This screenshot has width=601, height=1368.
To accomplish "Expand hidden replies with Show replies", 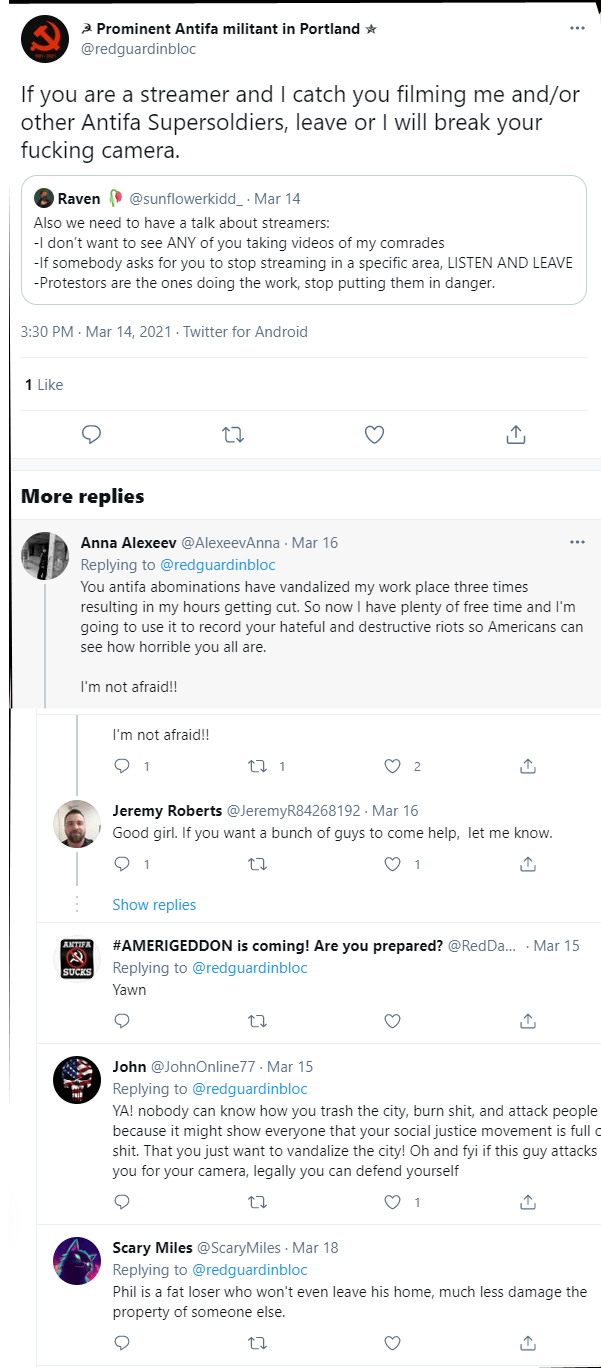I will click(154, 905).
